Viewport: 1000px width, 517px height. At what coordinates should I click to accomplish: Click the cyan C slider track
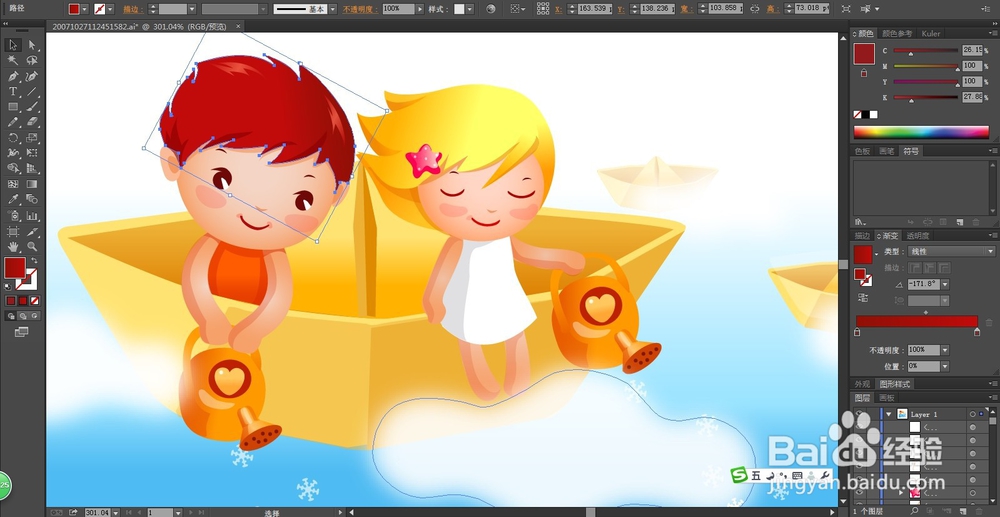[x=925, y=50]
